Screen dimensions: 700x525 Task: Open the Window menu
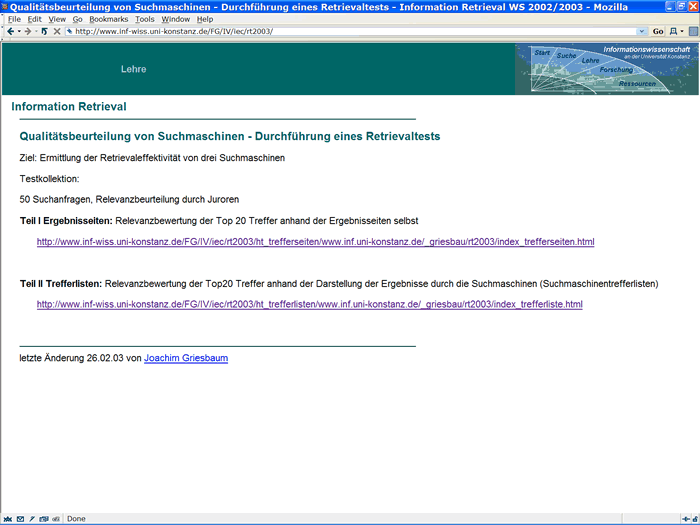point(175,19)
